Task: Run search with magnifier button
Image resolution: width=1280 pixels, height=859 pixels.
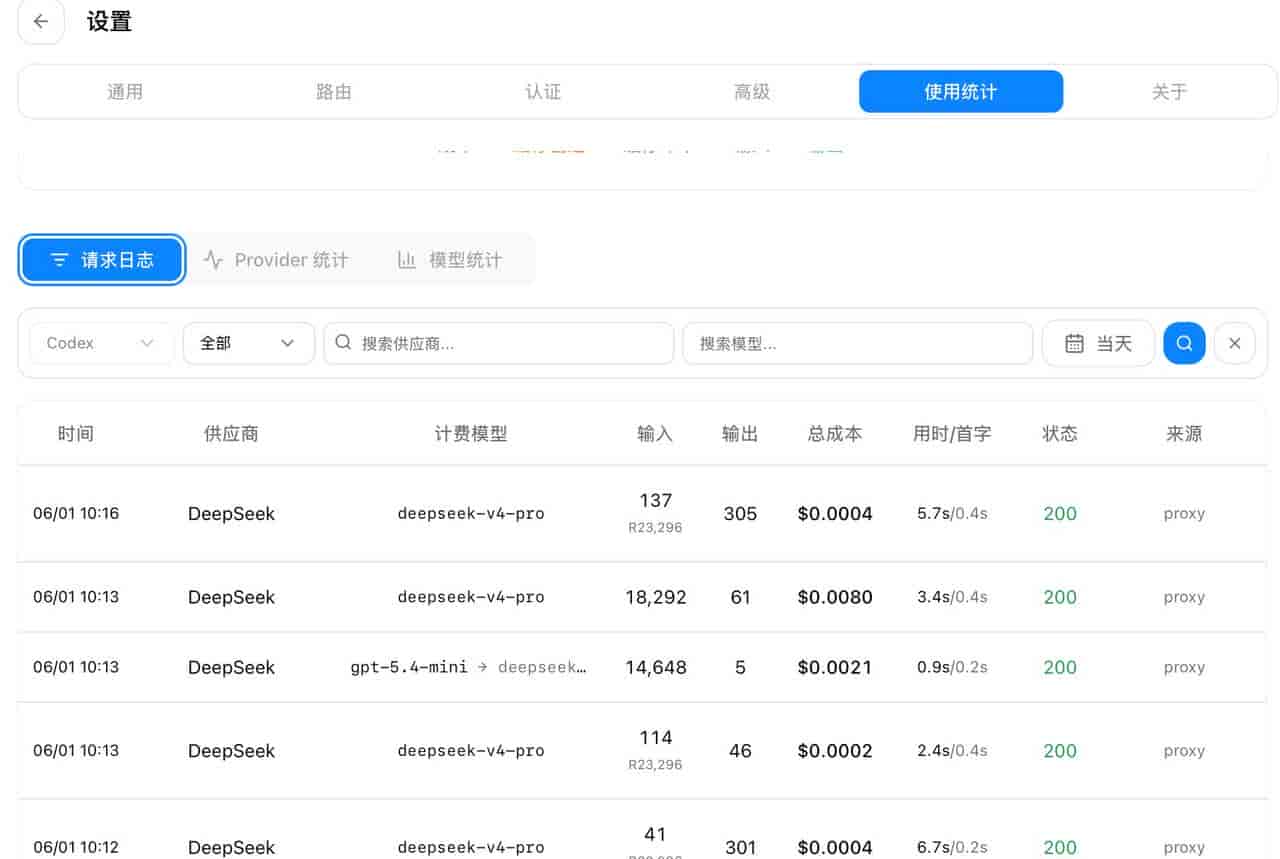Action: tap(1184, 343)
